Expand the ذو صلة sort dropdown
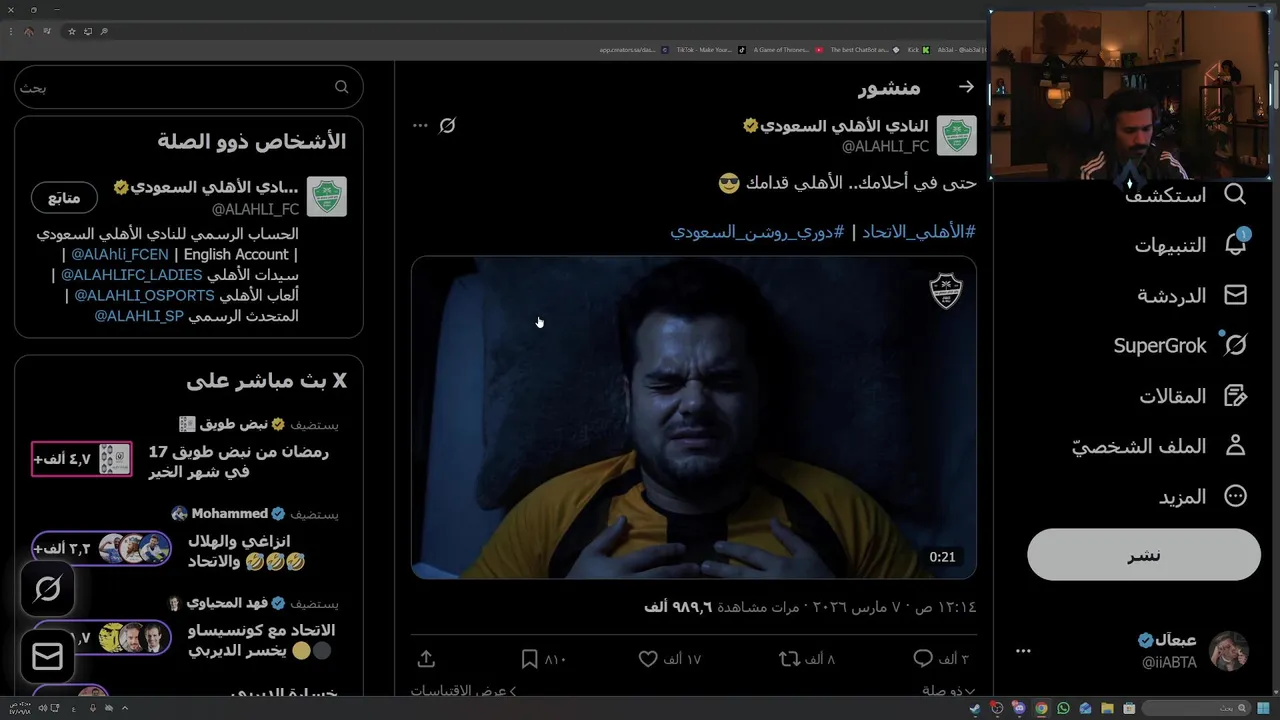 pos(949,690)
